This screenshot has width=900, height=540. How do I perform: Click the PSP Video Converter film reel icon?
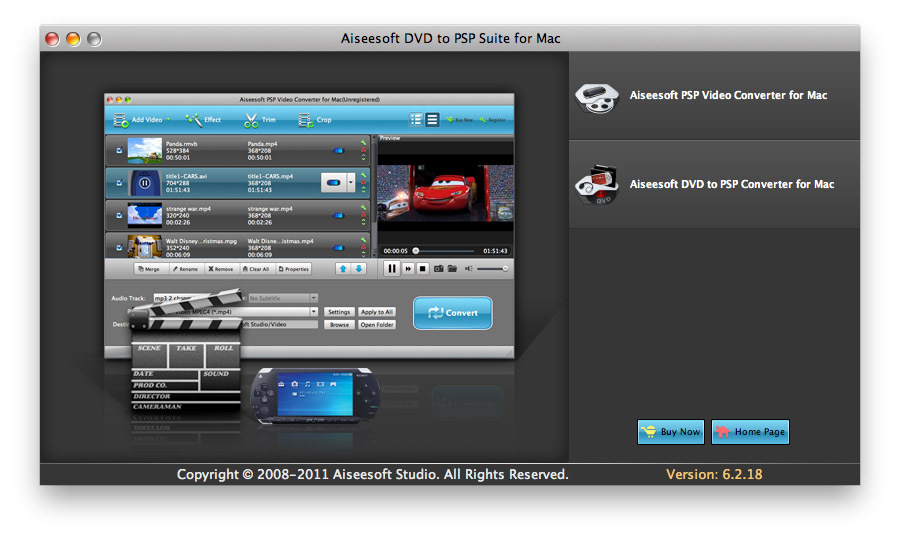tap(597, 97)
